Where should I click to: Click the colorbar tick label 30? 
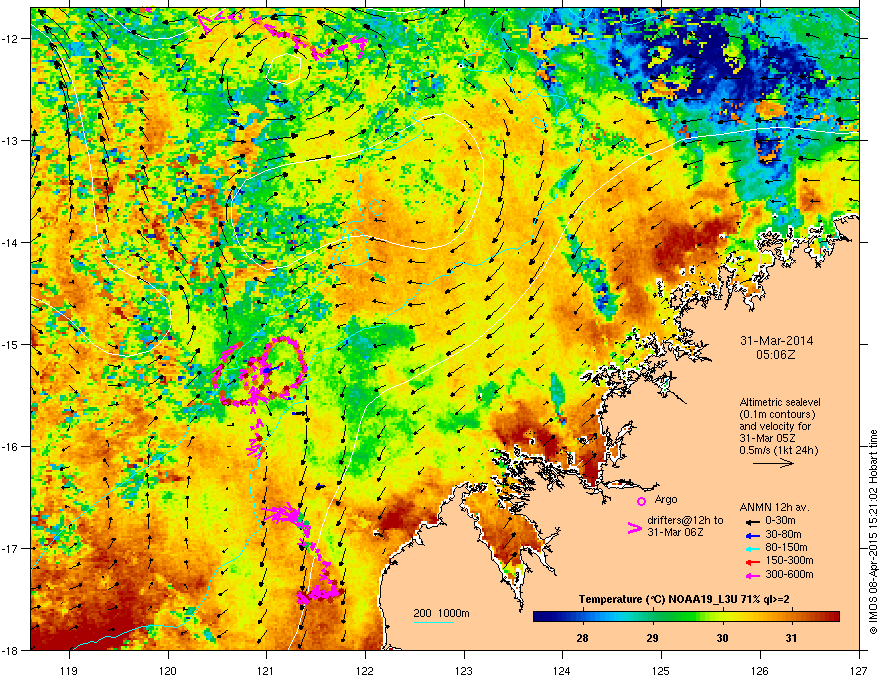[x=722, y=638]
